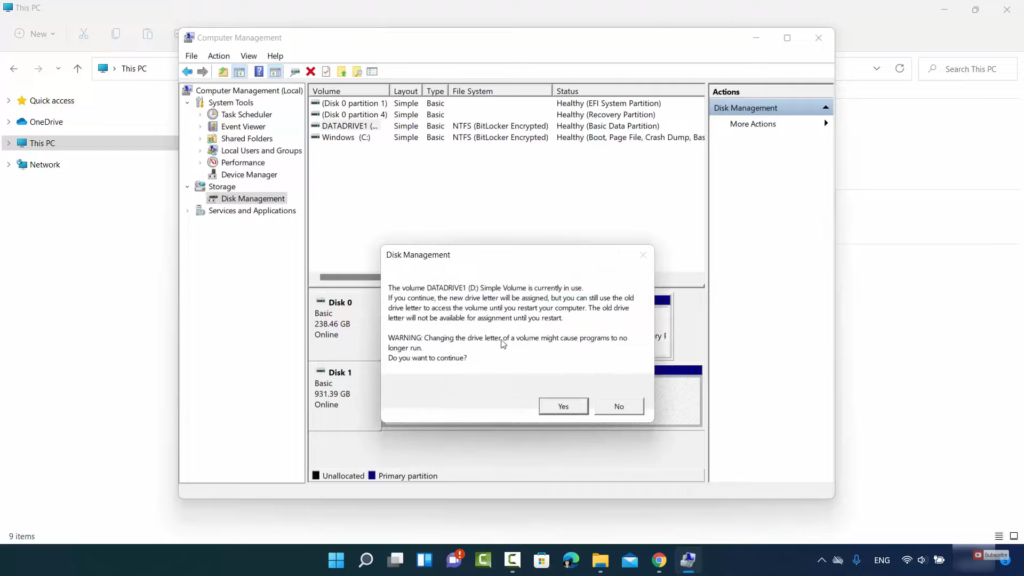Open the Action menu
Viewport: 1024px width, 576px height.
(218, 56)
